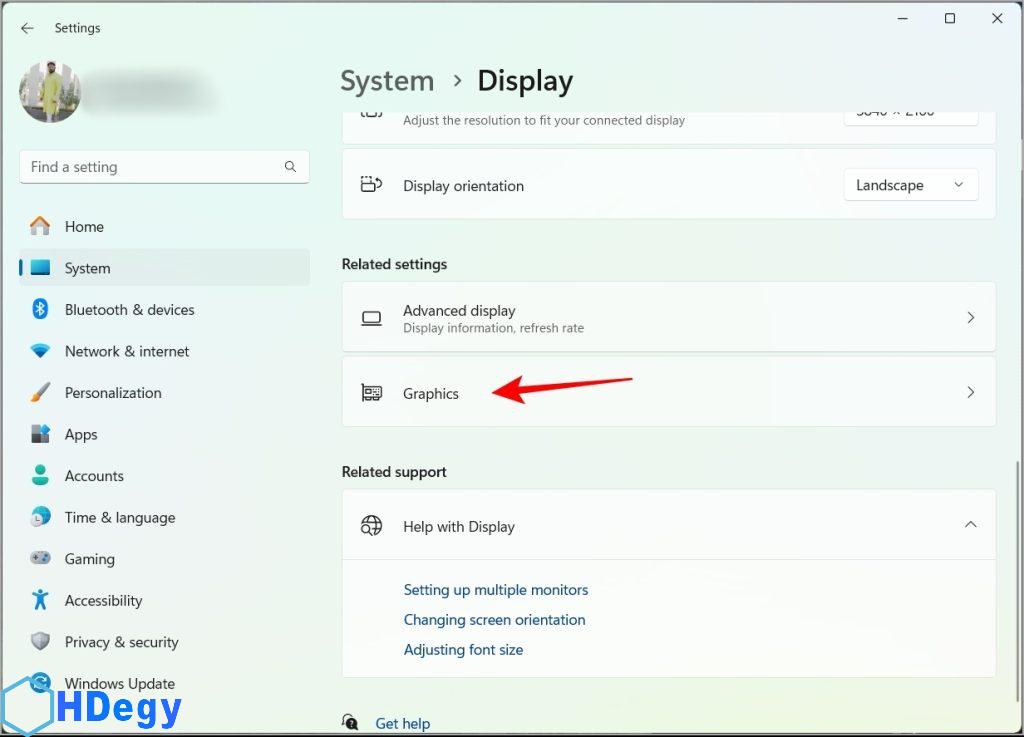Click the Privacy & security shield icon
The image size is (1024, 737).
(x=40, y=642)
